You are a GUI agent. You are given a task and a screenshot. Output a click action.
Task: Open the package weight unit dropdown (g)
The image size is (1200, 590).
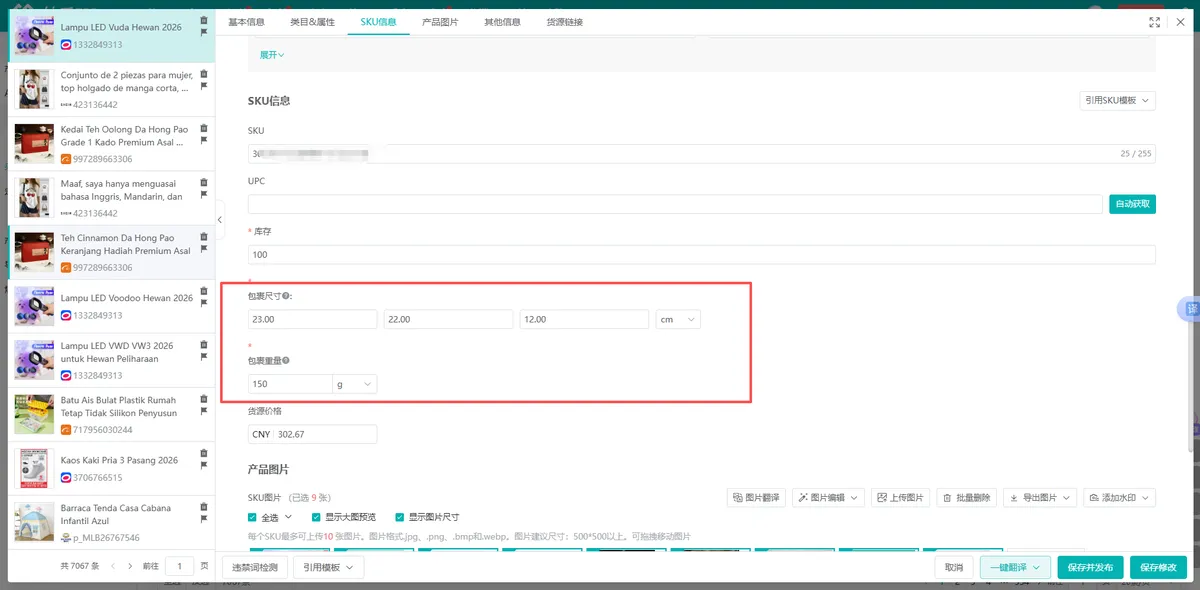click(354, 384)
